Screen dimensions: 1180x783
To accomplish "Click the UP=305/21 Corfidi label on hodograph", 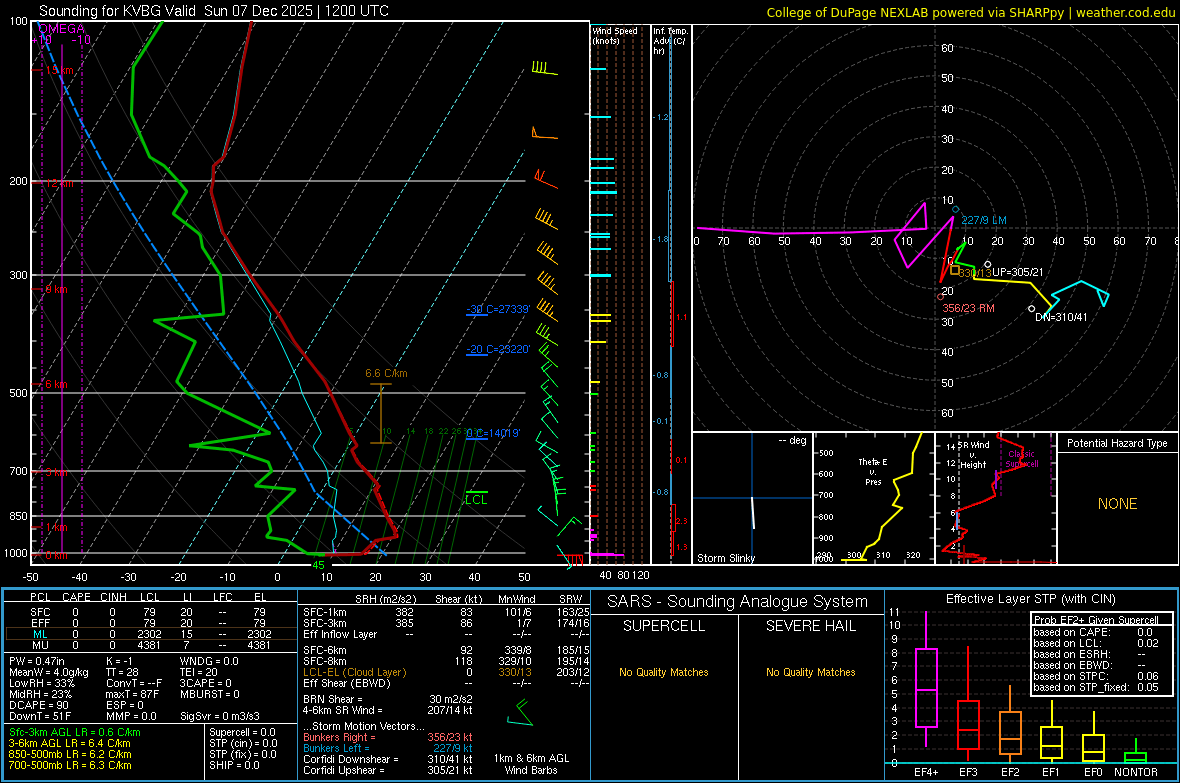I will click(x=1017, y=273).
